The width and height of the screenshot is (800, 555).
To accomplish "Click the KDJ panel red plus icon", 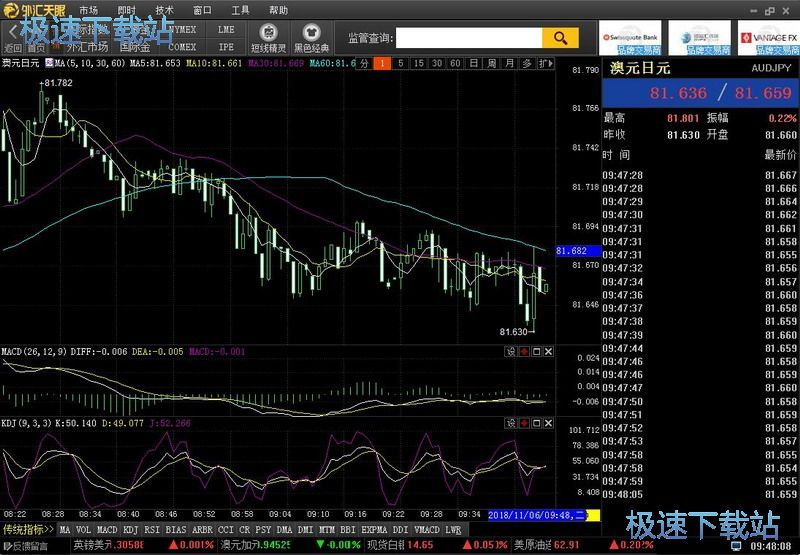I will [524, 423].
